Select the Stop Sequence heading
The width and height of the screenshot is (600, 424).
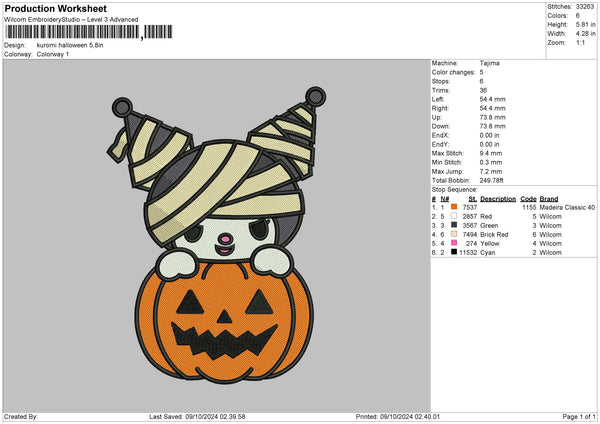point(454,187)
